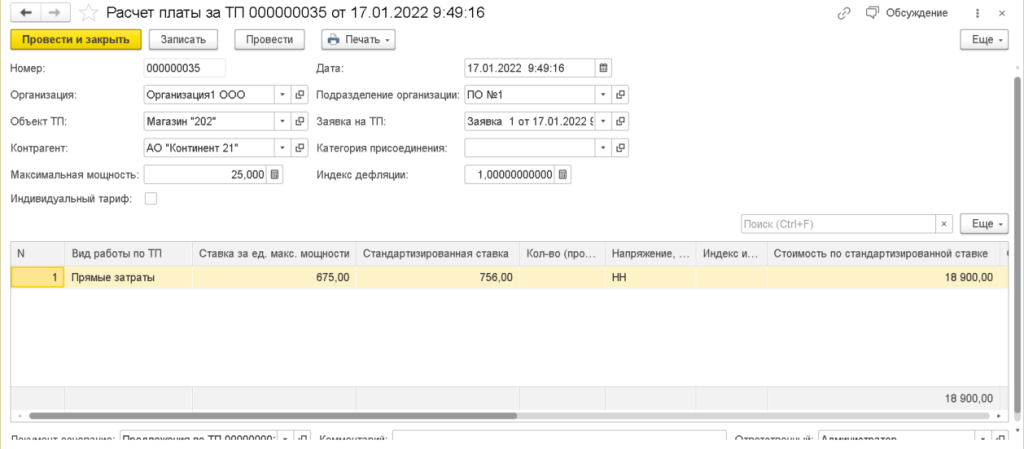1024x449 pixels.
Task: Expand the Объект ТП dropdown
Action: 281,122
